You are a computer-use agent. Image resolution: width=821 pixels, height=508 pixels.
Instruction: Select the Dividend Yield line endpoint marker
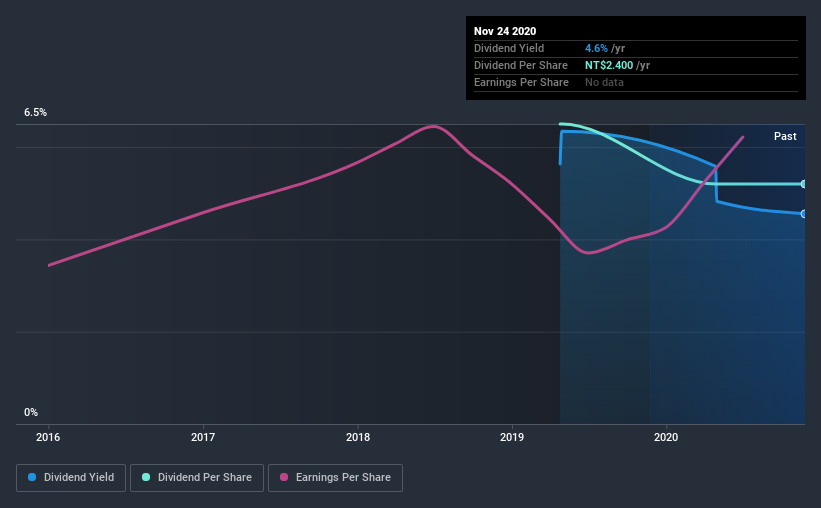click(803, 214)
